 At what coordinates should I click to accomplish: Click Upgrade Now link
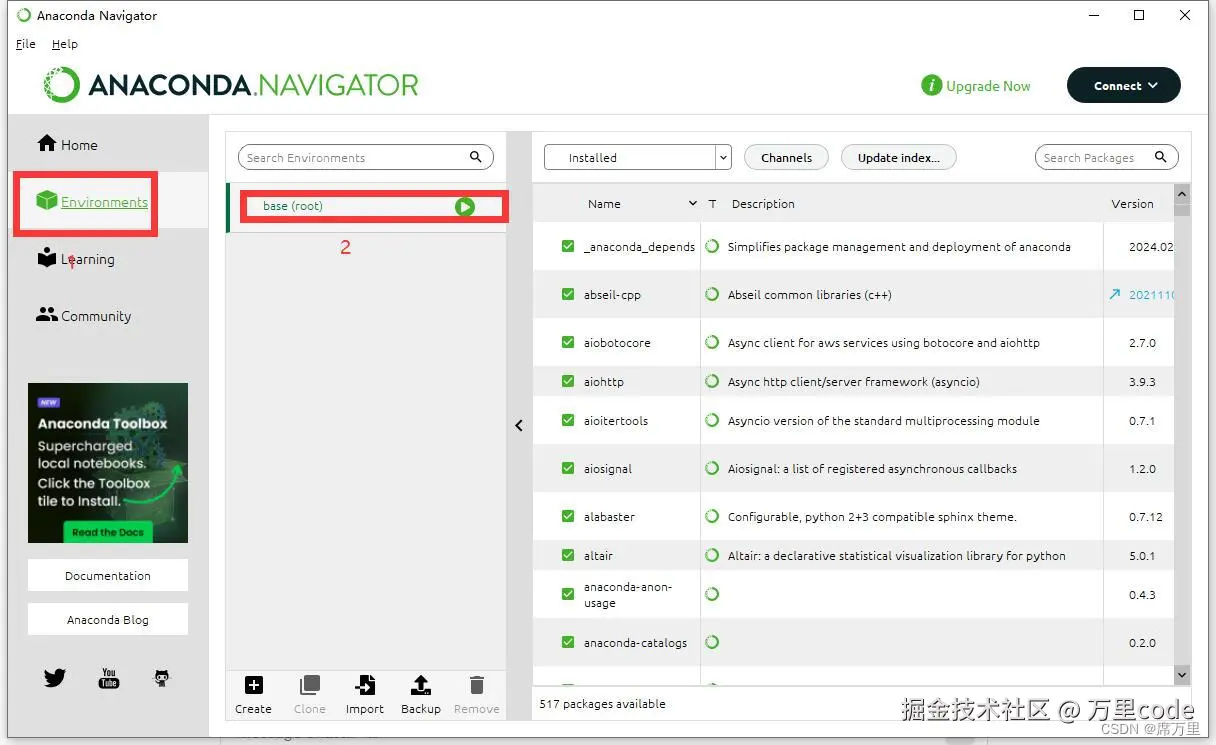click(x=988, y=86)
